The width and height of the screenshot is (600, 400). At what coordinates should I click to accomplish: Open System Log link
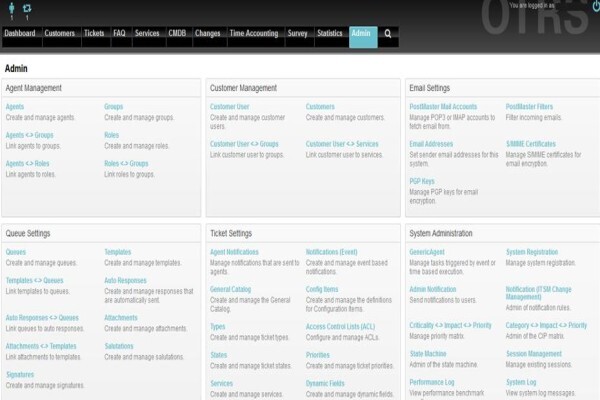tap(521, 382)
